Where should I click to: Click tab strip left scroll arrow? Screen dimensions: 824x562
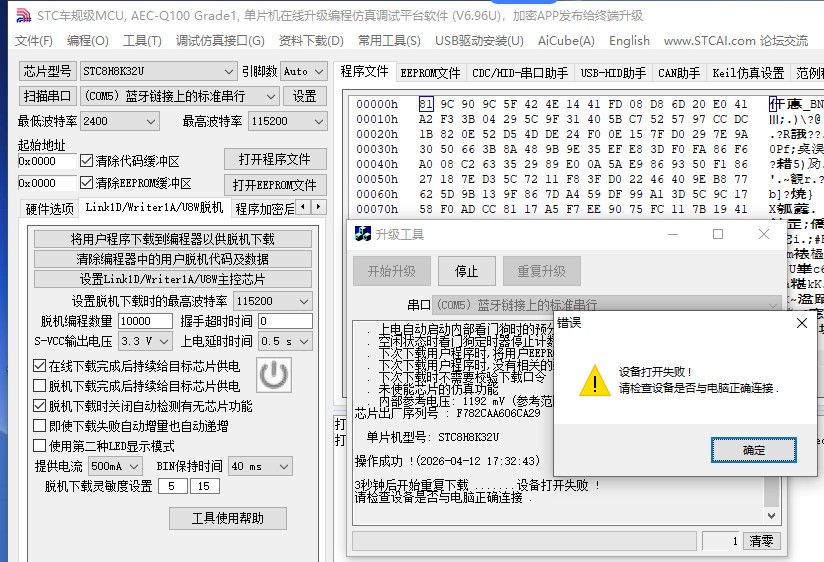coord(303,207)
